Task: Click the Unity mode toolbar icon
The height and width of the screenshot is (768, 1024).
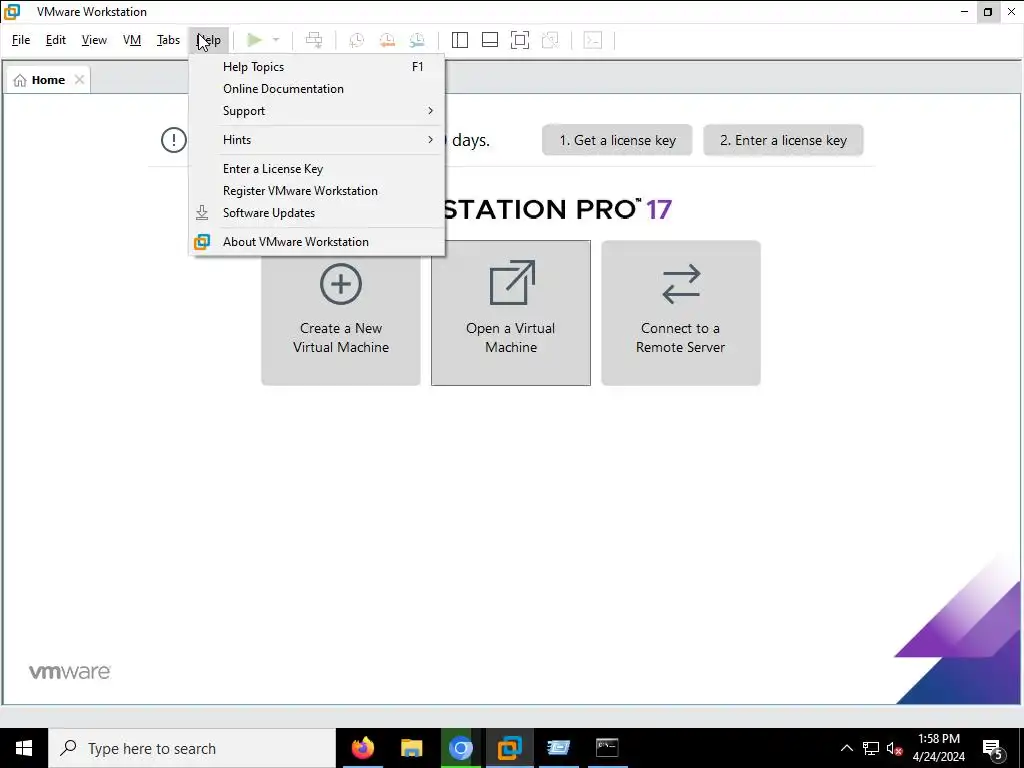Action: (x=551, y=40)
